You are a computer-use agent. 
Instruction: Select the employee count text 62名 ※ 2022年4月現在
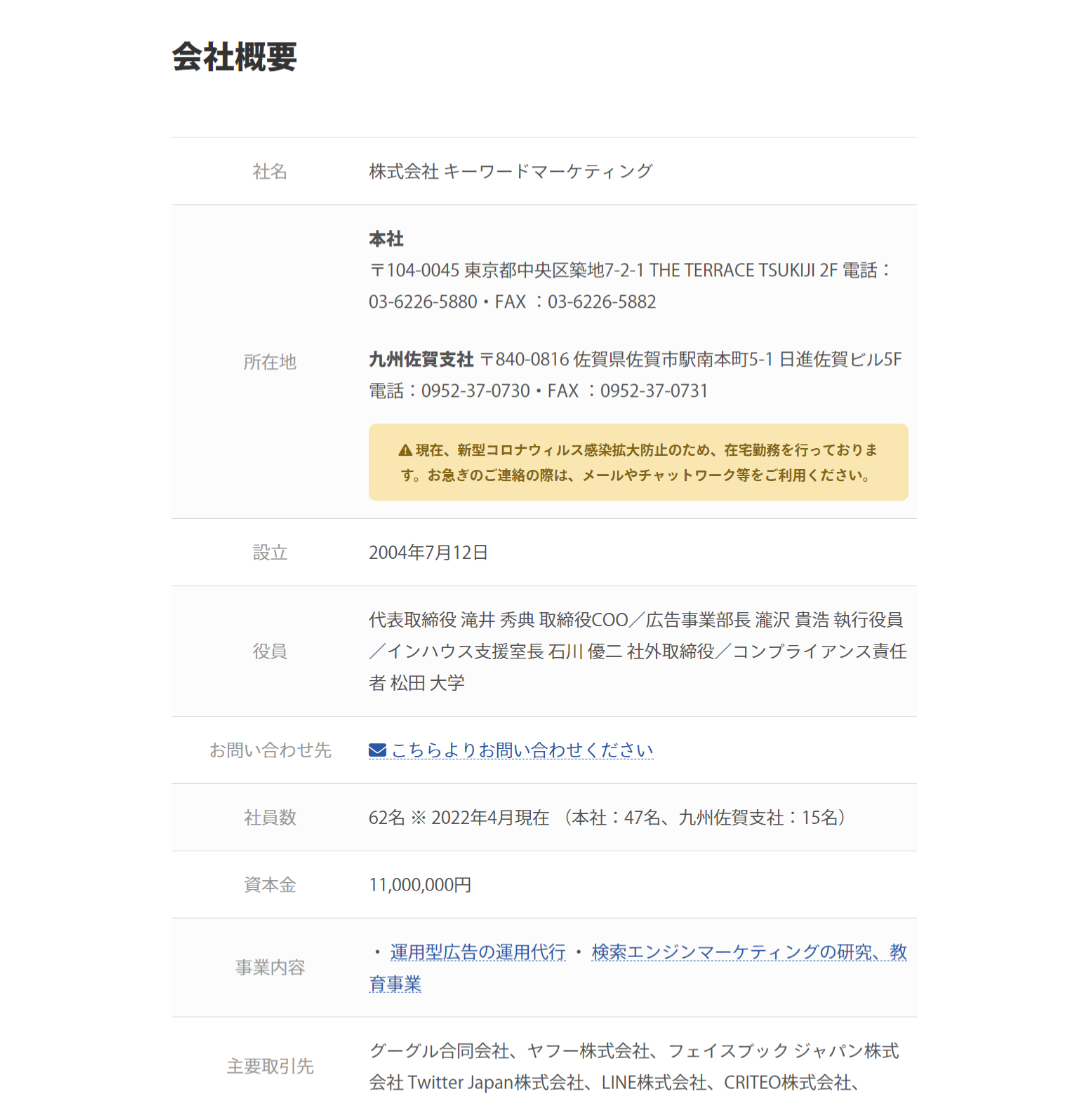(x=459, y=818)
